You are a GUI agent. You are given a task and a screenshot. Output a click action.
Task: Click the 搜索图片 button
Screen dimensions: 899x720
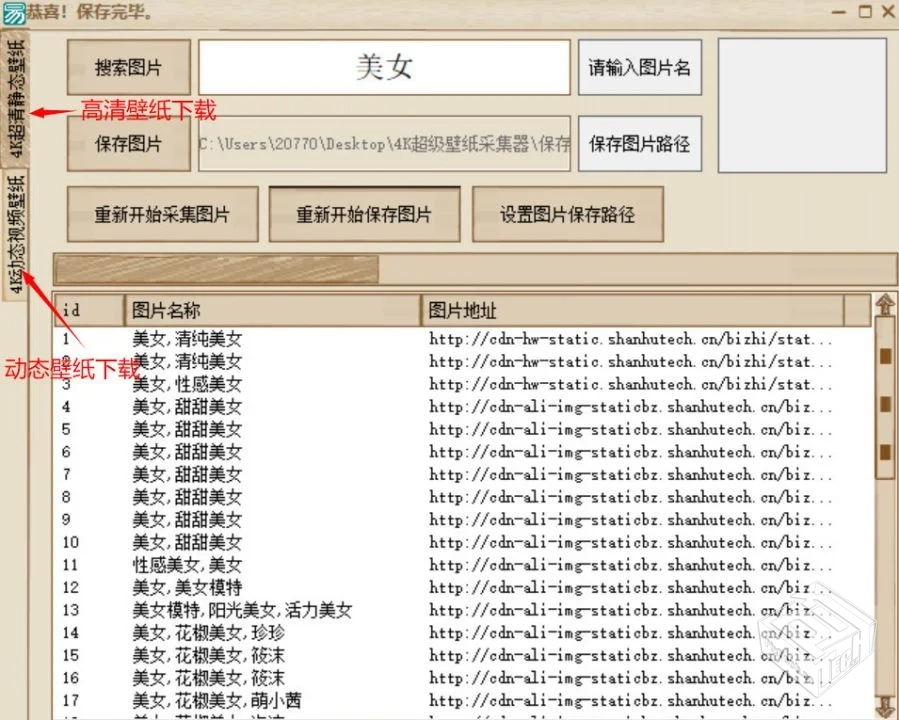(127, 67)
